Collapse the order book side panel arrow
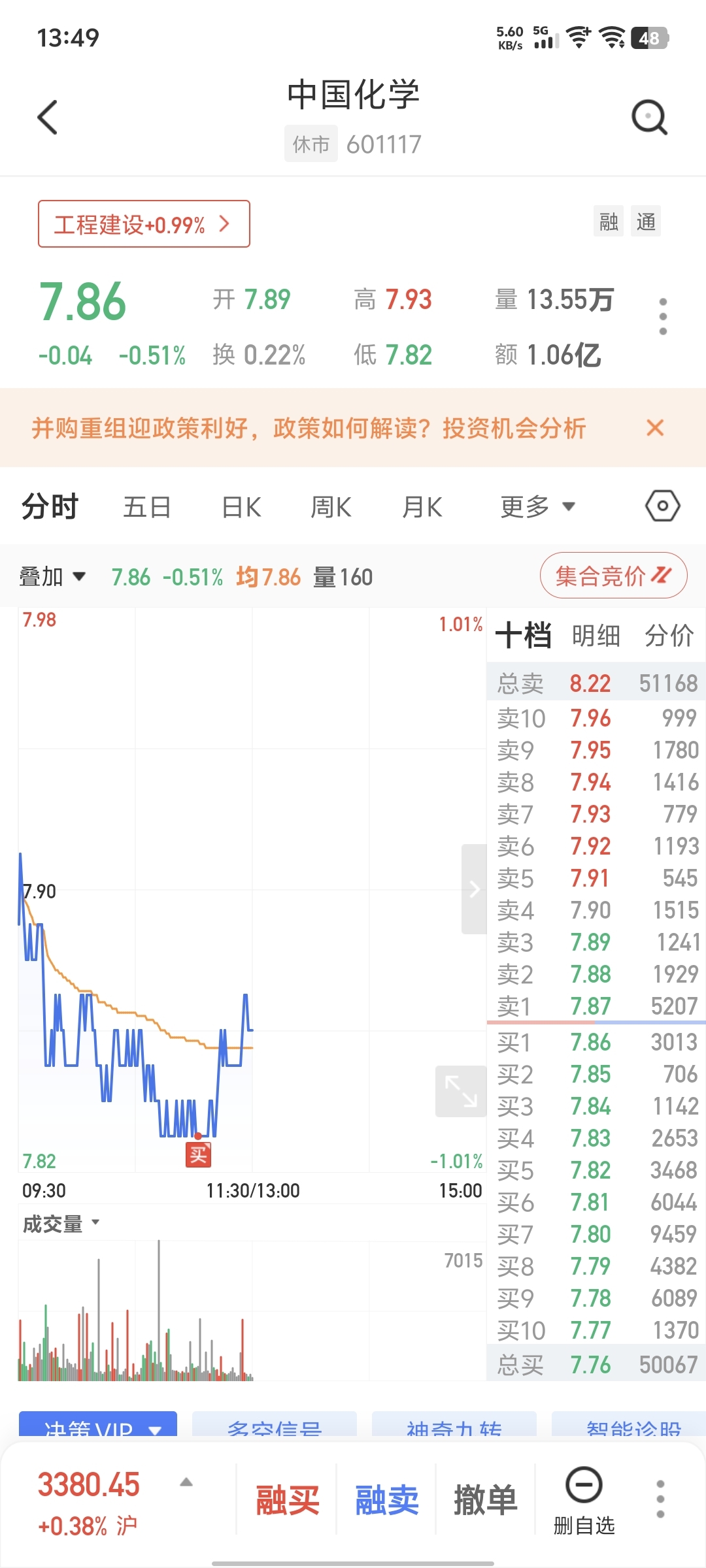The image size is (706, 1568). [474, 889]
